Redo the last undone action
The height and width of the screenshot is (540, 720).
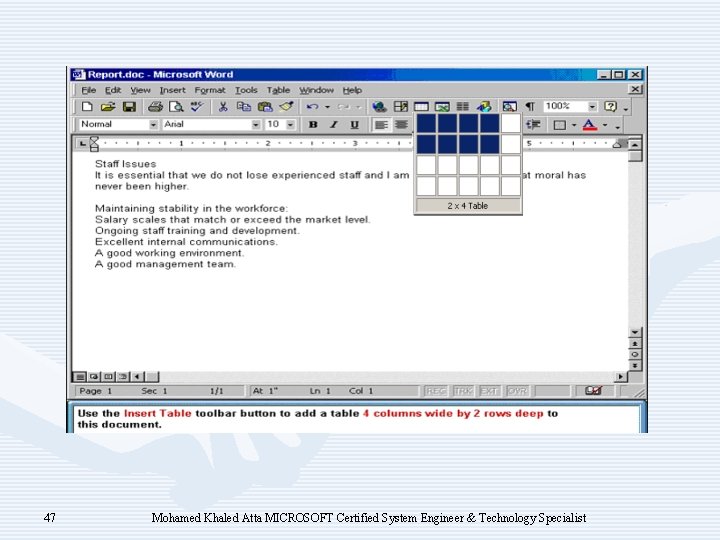343,107
